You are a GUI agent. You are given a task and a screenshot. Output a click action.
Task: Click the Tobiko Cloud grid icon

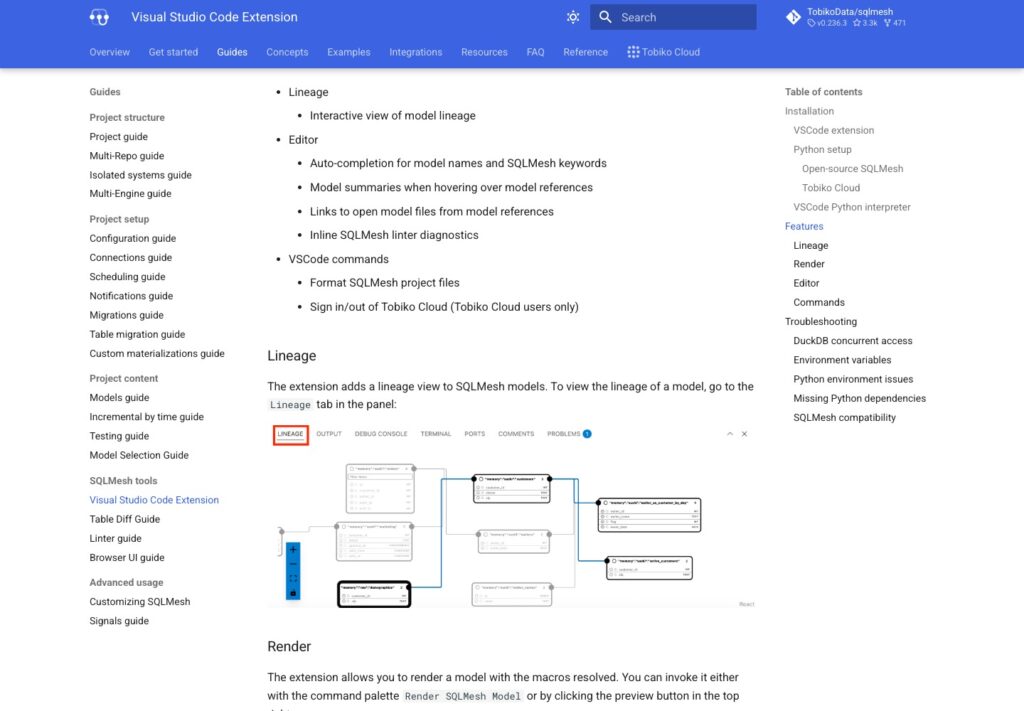click(x=633, y=52)
